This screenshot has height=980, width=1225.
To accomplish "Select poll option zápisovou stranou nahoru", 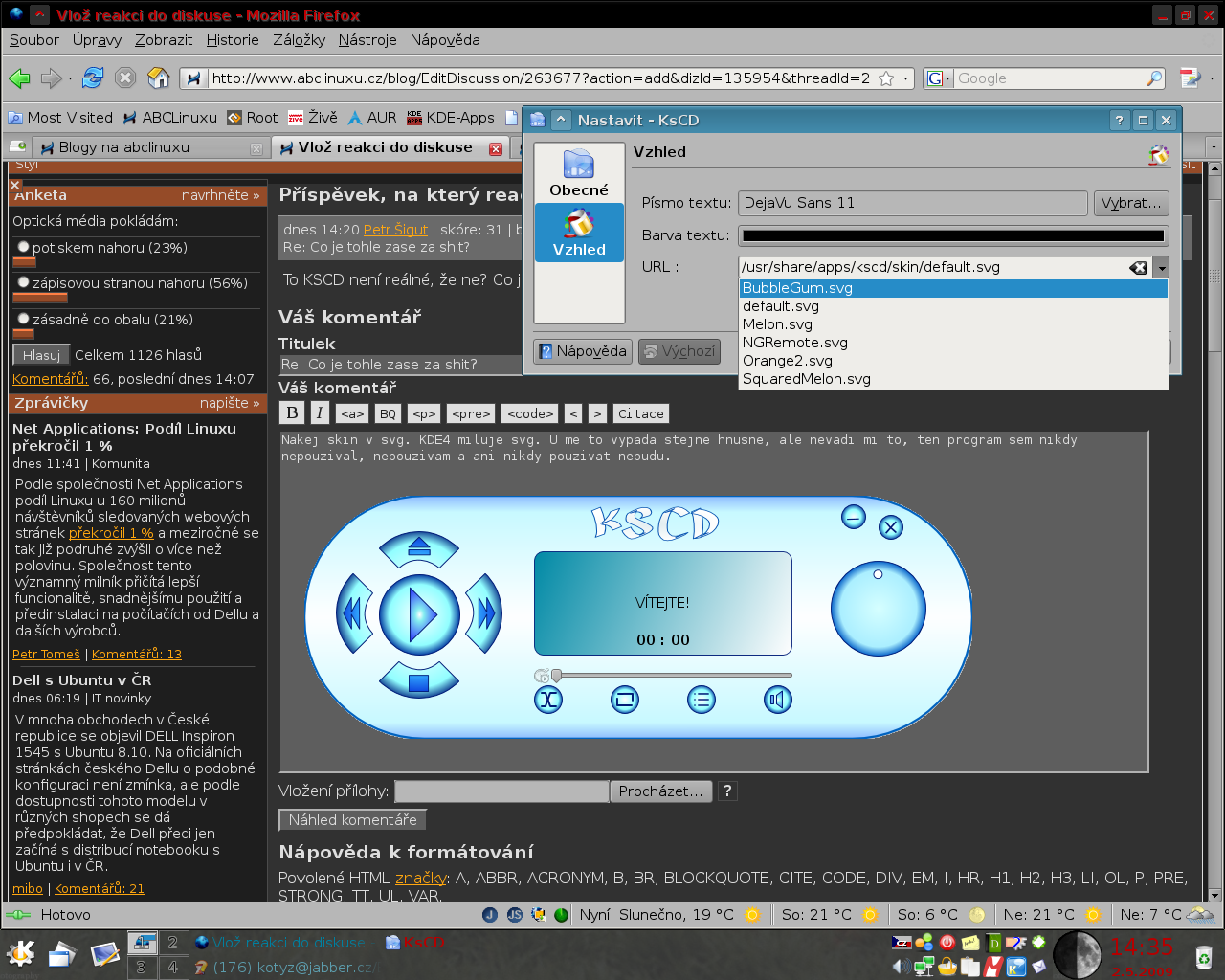I will (23, 282).
